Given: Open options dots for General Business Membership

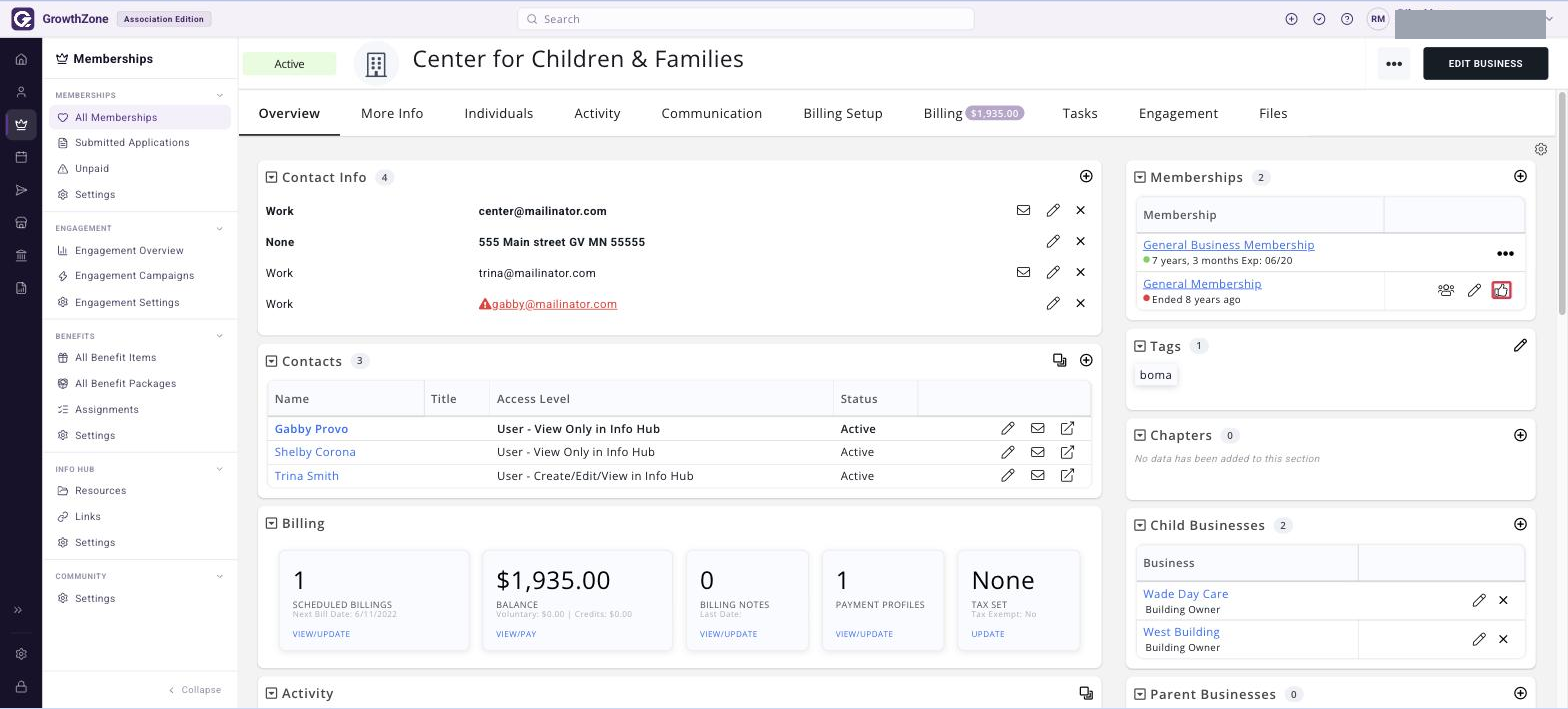Looking at the screenshot, I should [1505, 254].
